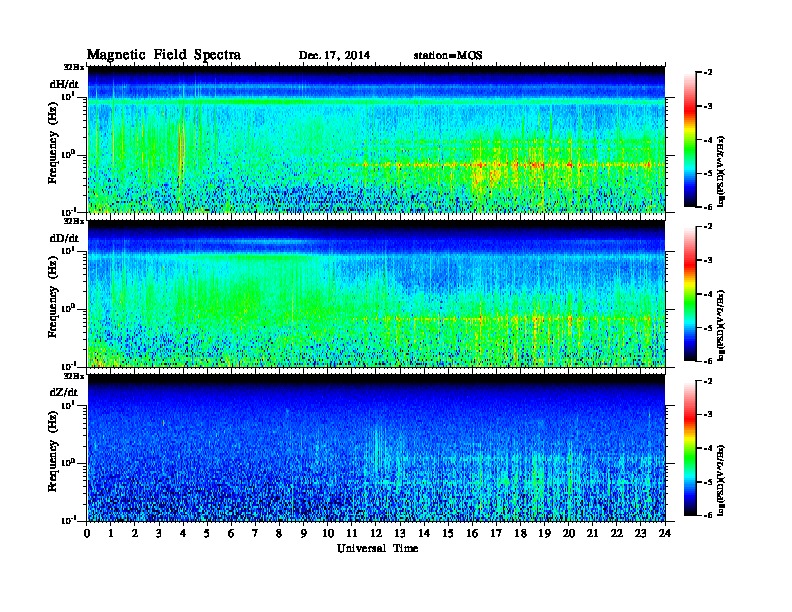This screenshot has height=612, width=792.
Task: Click the 10⁰ frequency tick of the dH/dt panel
Action: [68, 154]
